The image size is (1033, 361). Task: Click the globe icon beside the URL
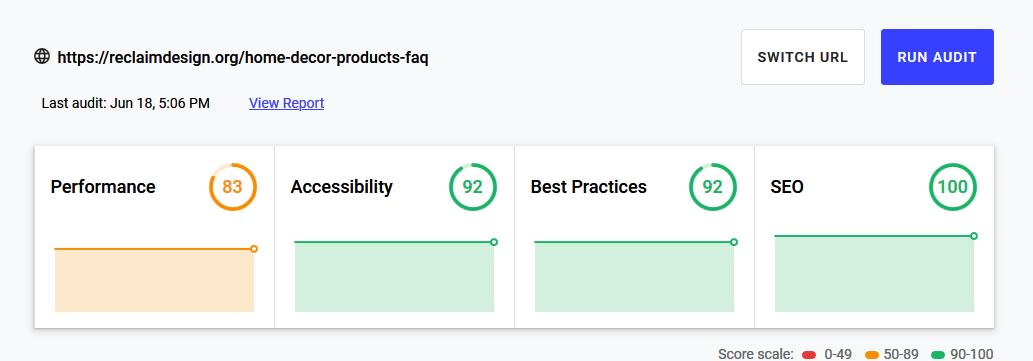42,57
